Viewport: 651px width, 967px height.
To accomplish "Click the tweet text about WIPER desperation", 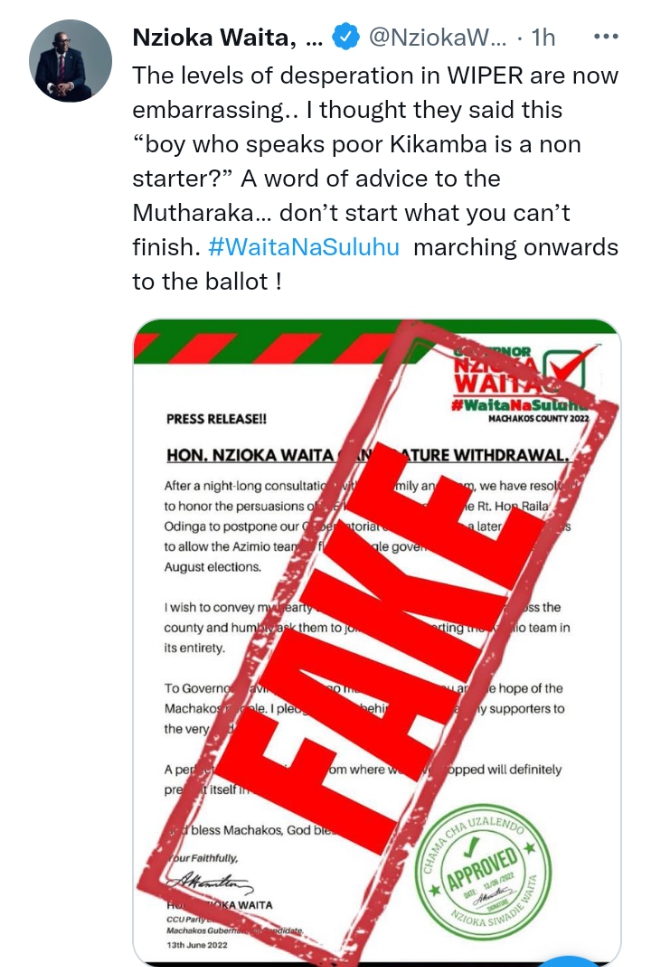I will point(375,75).
